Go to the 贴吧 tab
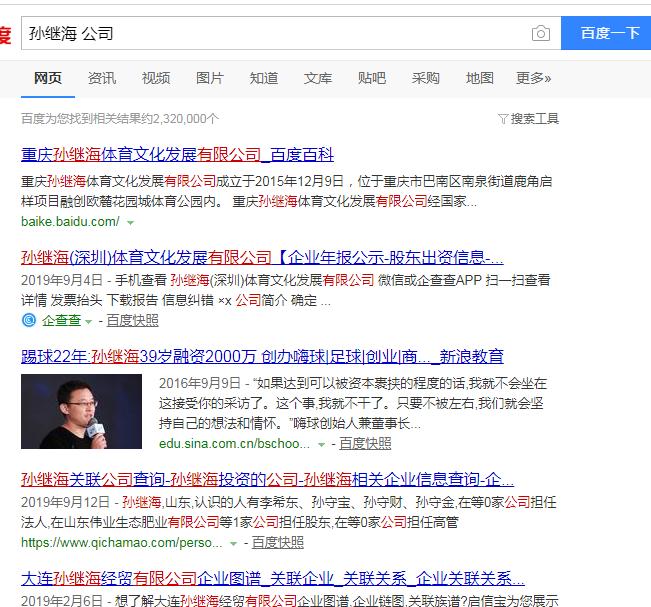The height and width of the screenshot is (607, 651). click(372, 78)
